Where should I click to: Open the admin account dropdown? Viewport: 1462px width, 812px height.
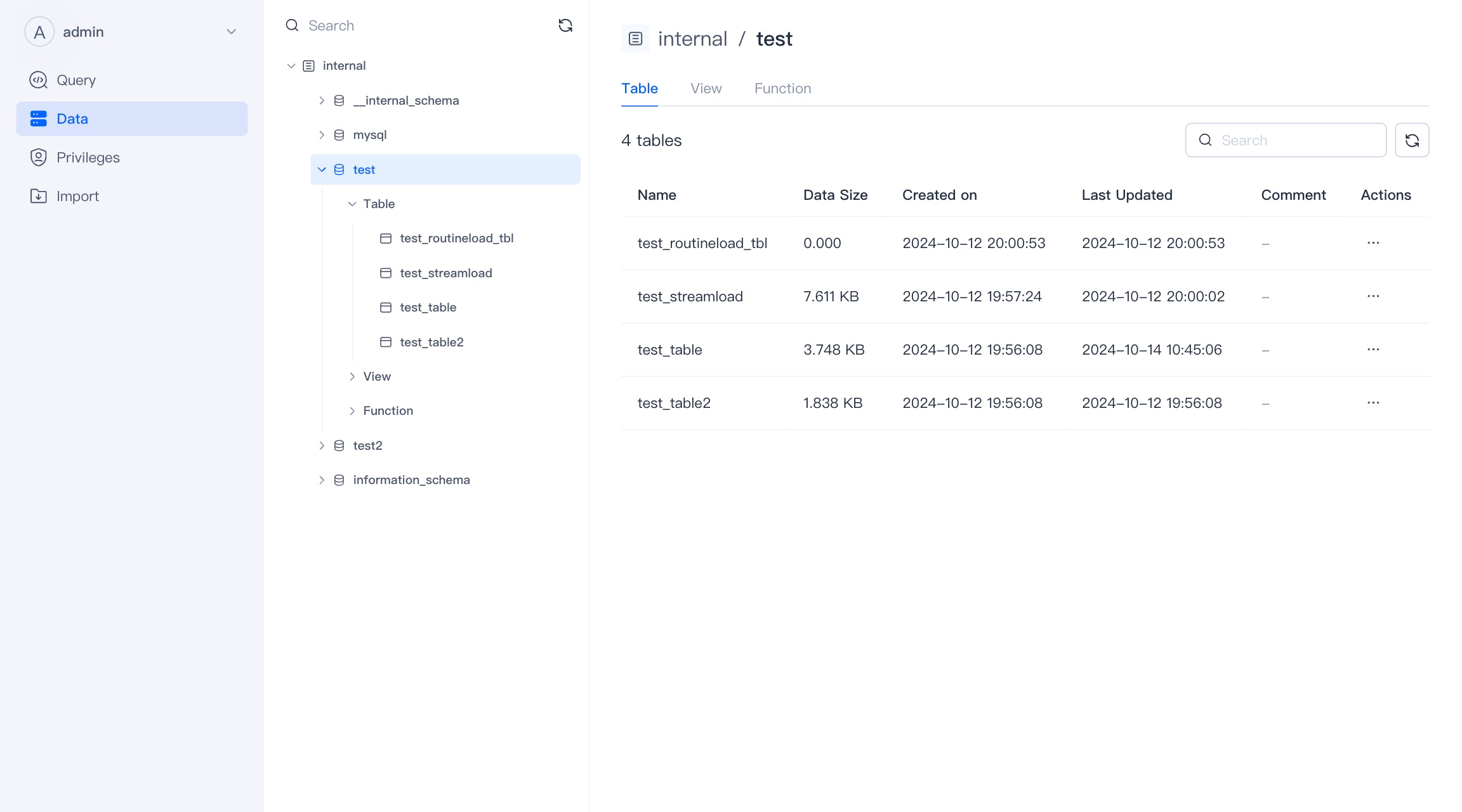click(x=231, y=32)
